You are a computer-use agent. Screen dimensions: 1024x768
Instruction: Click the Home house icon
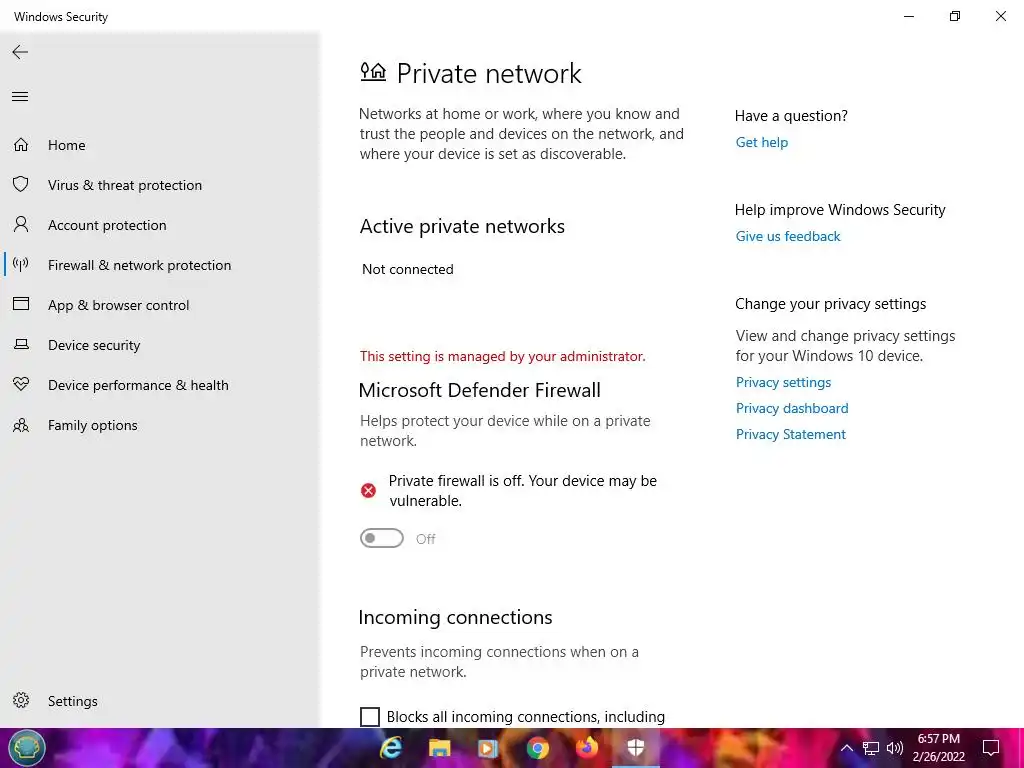[21, 144]
